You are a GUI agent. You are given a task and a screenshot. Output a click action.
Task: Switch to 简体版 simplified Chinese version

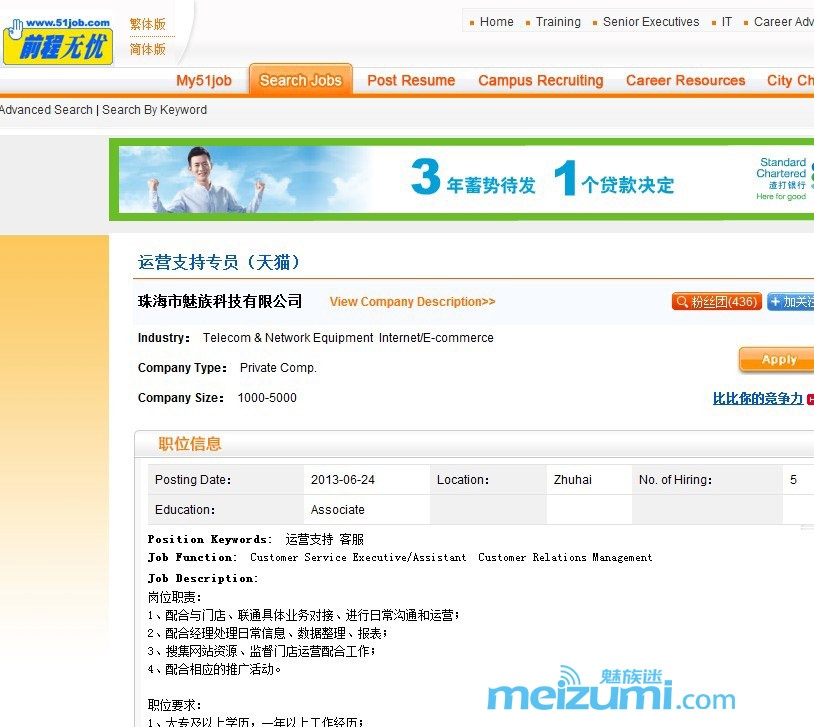147,49
